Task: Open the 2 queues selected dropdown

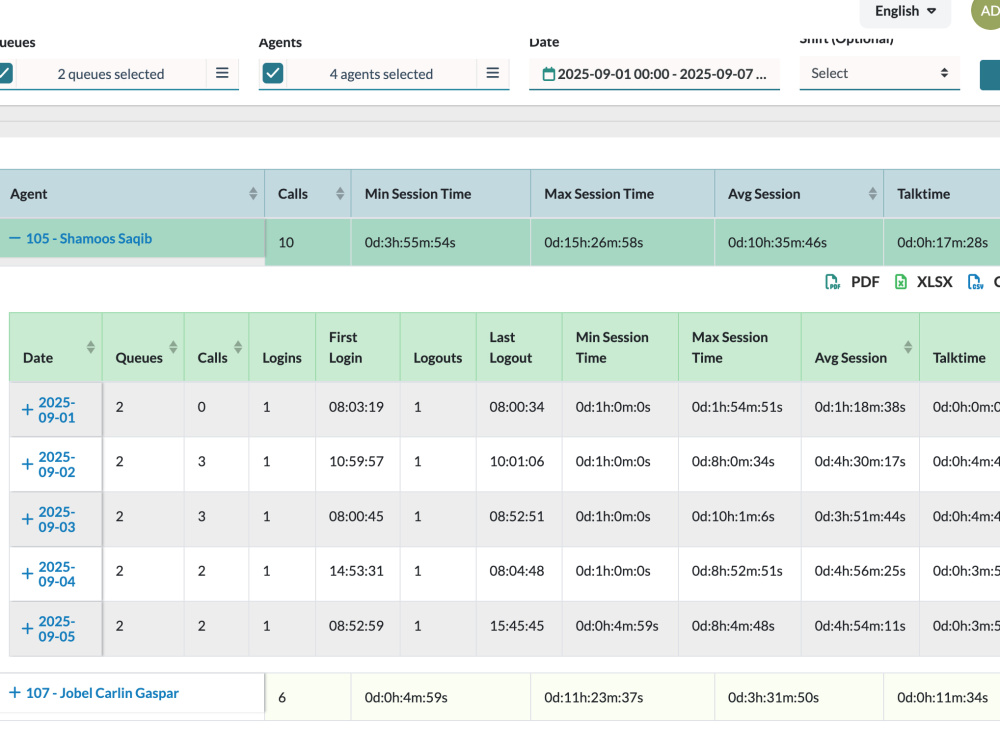Action: 111,74
